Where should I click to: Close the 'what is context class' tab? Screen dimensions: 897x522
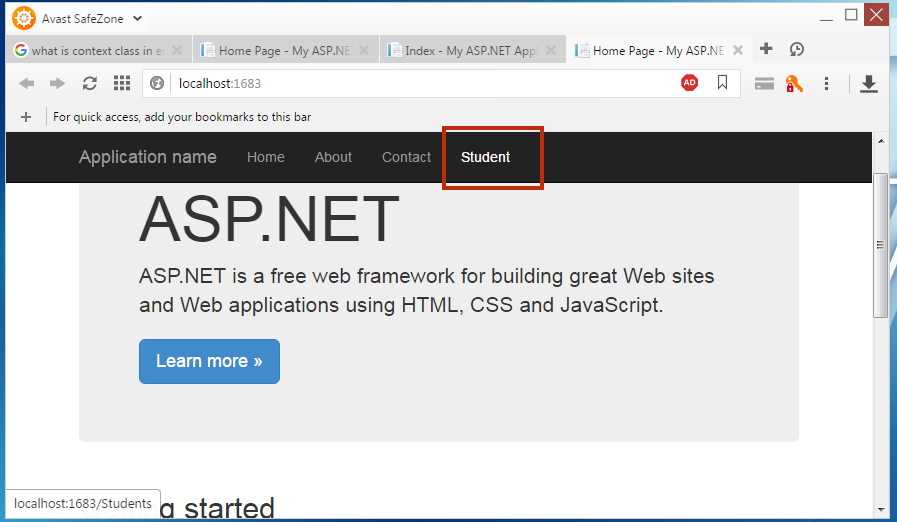coord(177,50)
